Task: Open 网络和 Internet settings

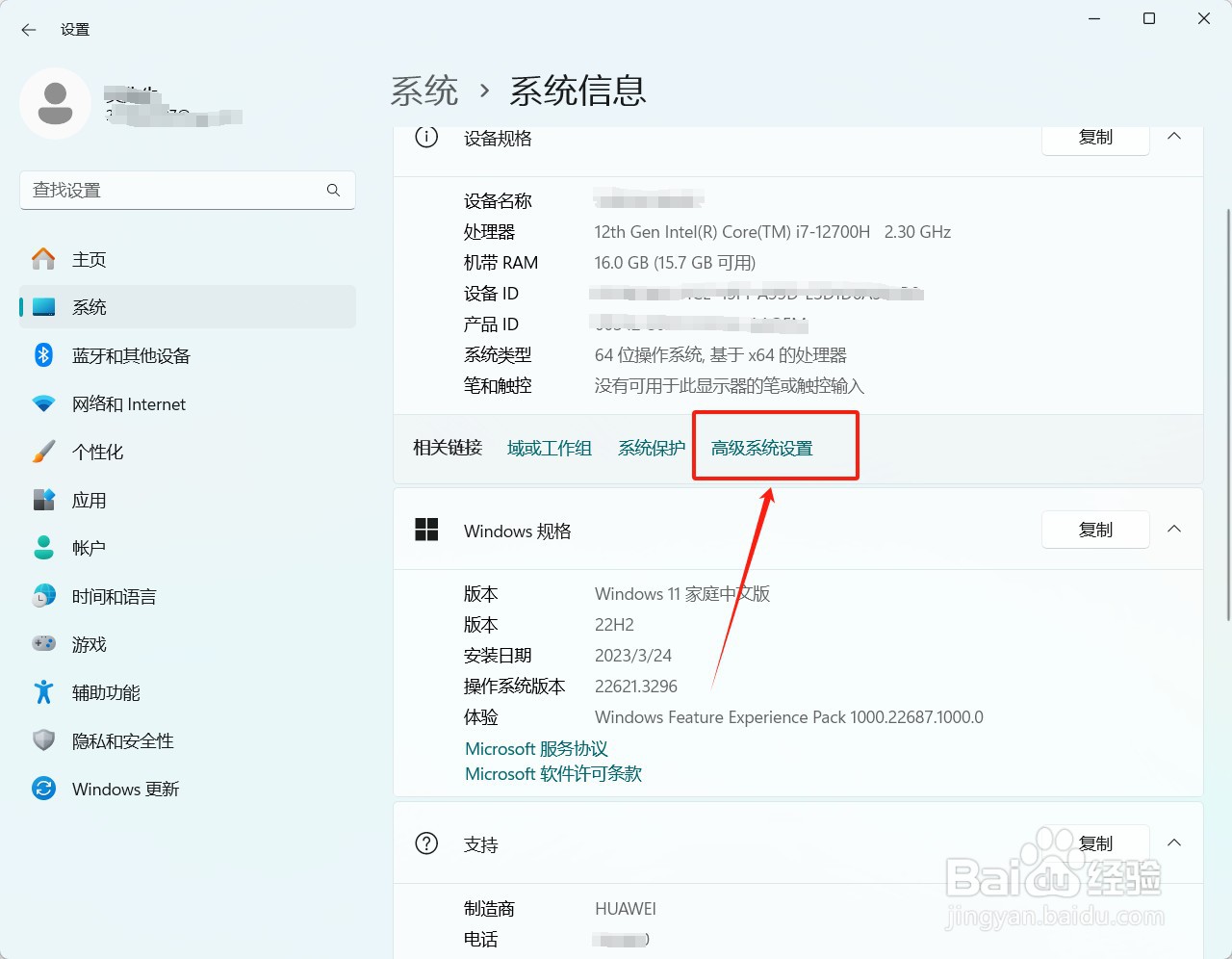Action: 188,403
